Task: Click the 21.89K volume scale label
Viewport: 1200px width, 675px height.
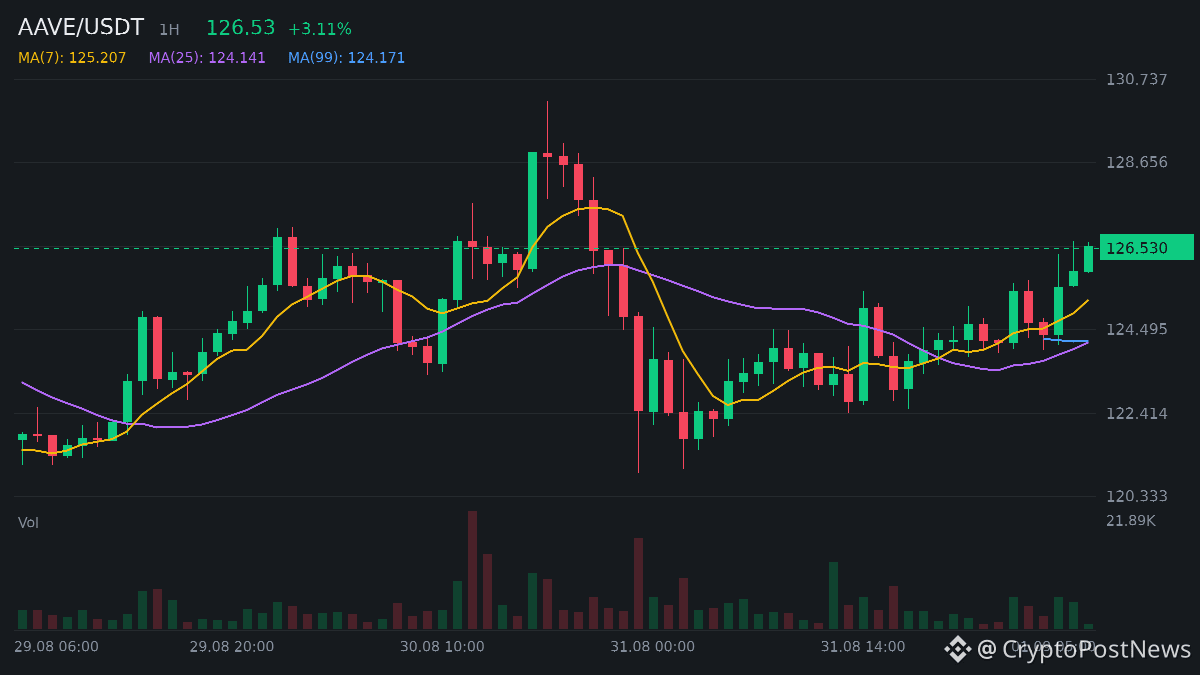Action: pyautogui.click(x=1130, y=520)
